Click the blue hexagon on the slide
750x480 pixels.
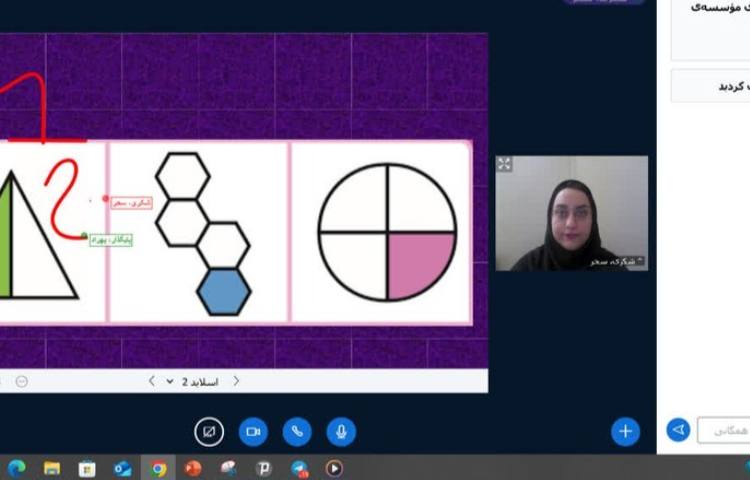click(224, 291)
